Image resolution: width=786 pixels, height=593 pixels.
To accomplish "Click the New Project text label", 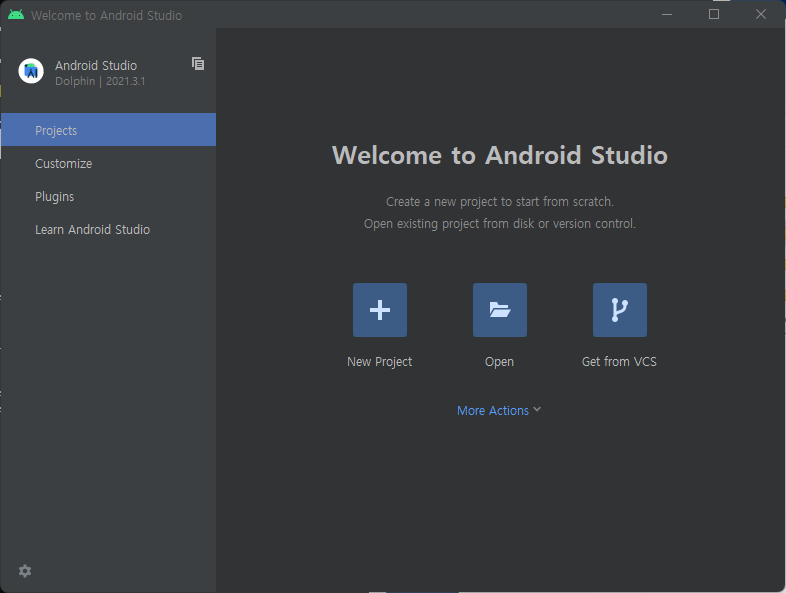I will coord(379,362).
